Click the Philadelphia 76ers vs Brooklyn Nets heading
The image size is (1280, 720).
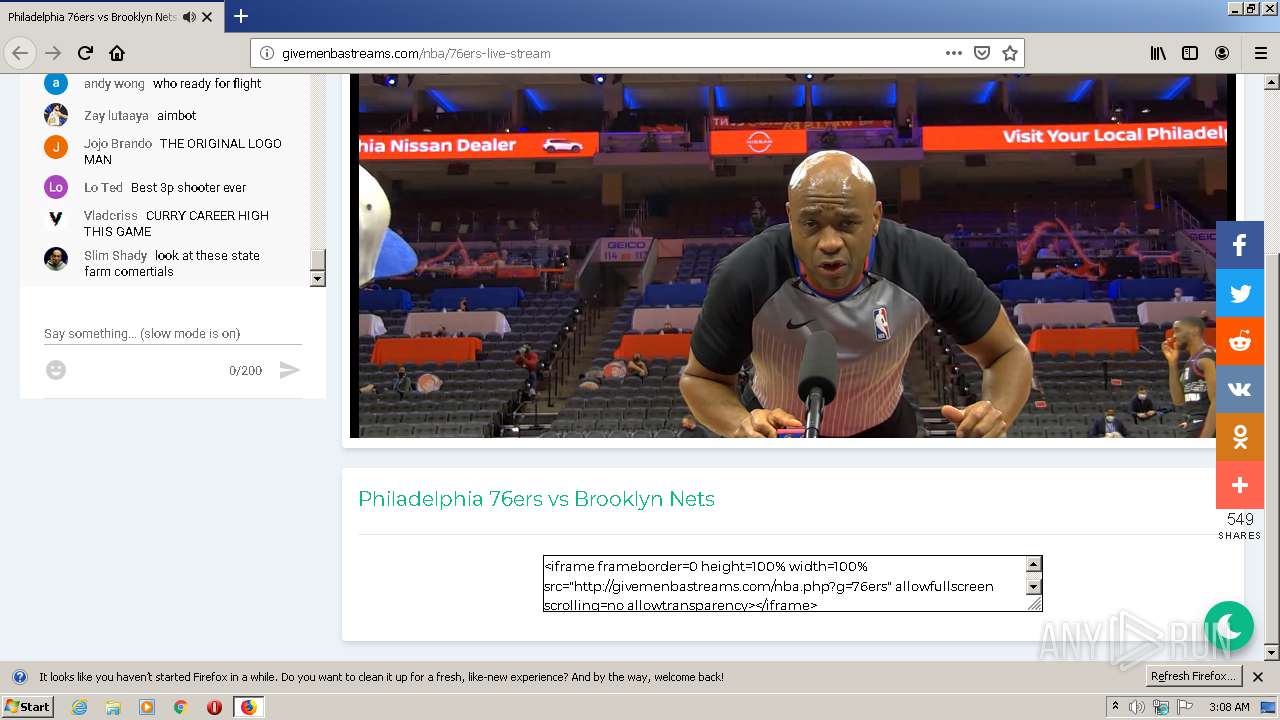pyautogui.click(x=536, y=499)
